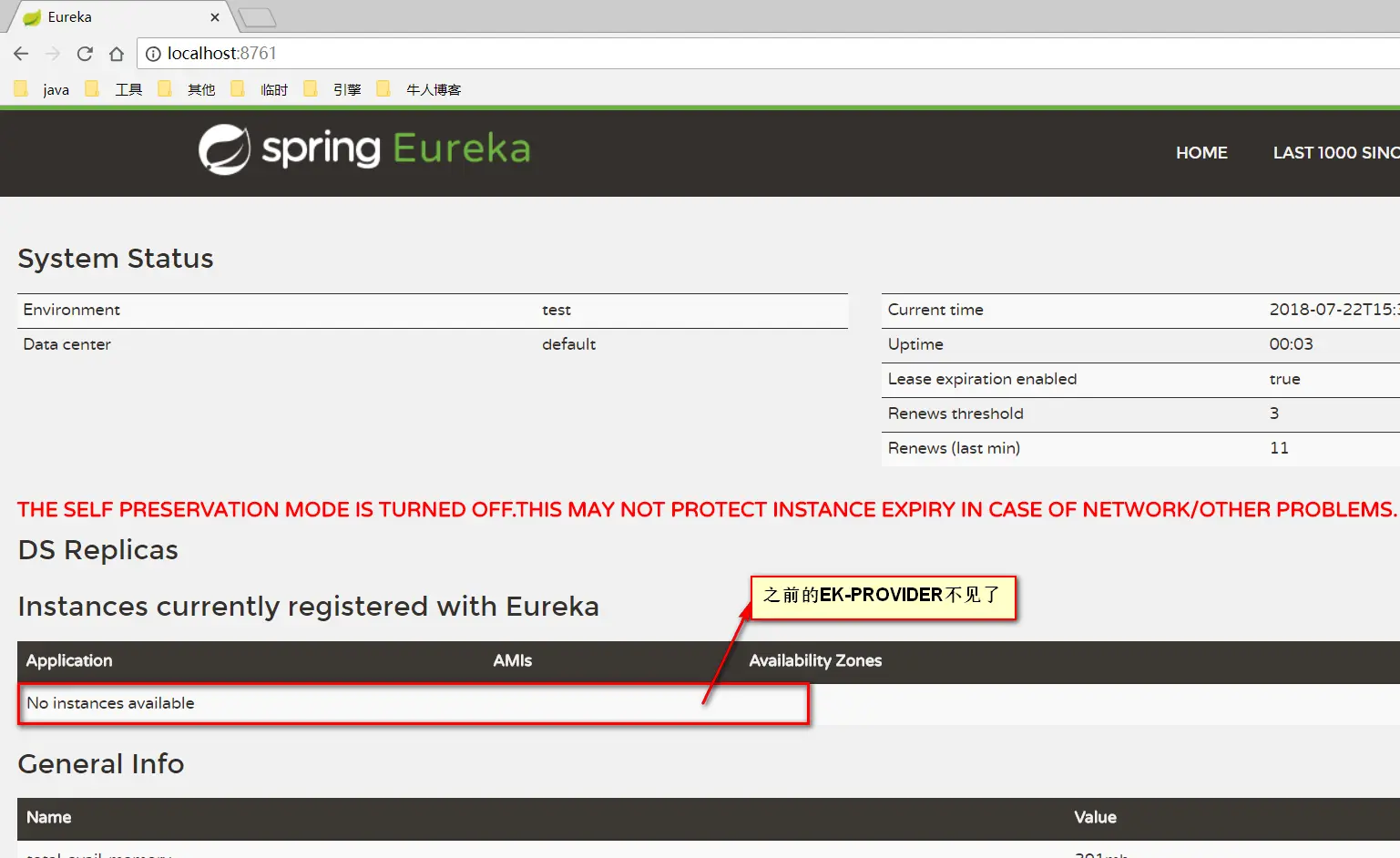This screenshot has width=1400, height=858.
Task: Click 'Lease expiration enabled' label
Action: point(982,379)
